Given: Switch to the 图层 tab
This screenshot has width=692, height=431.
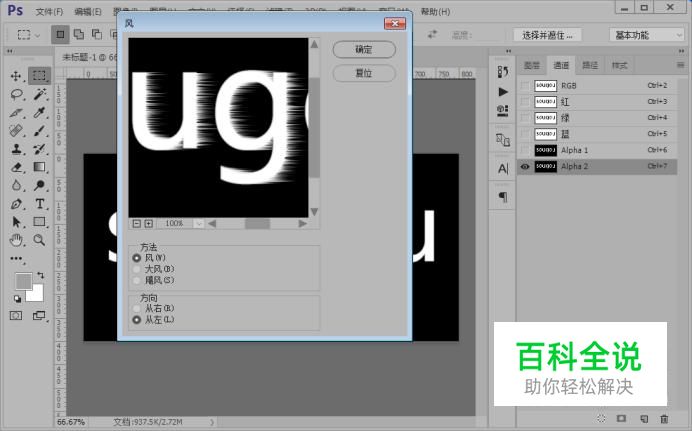Looking at the screenshot, I should tap(531, 65).
